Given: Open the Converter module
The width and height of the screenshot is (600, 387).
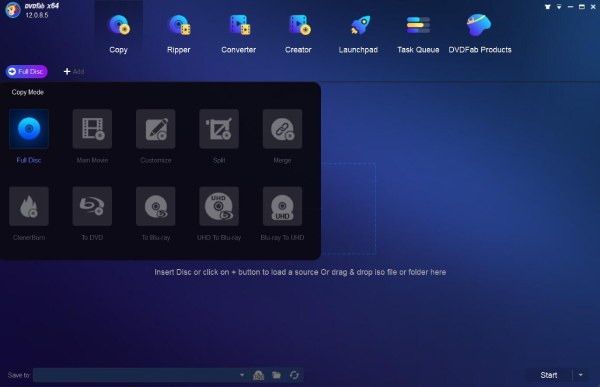Looking at the screenshot, I should 238,34.
